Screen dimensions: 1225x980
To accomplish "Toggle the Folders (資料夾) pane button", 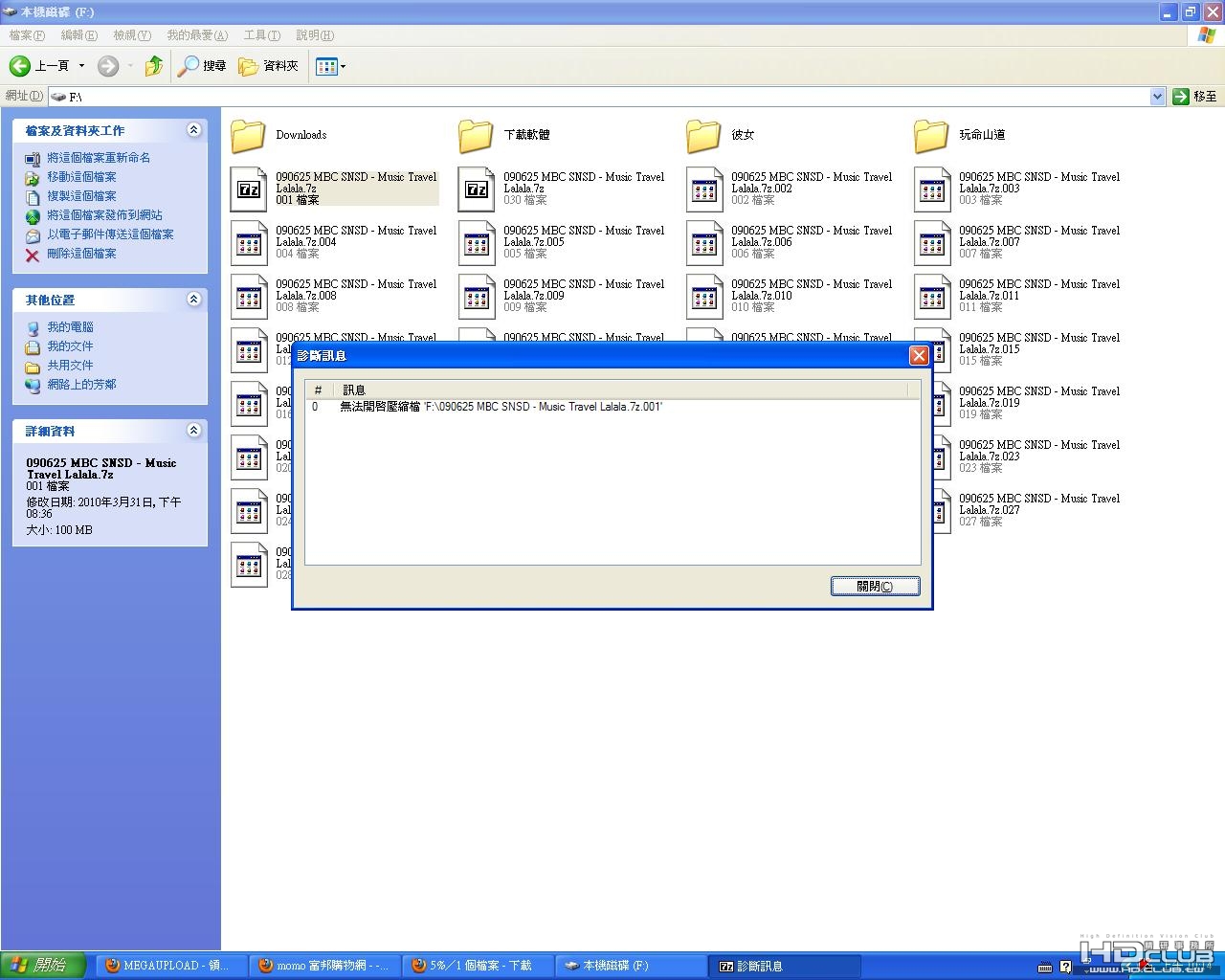I will pos(269,66).
